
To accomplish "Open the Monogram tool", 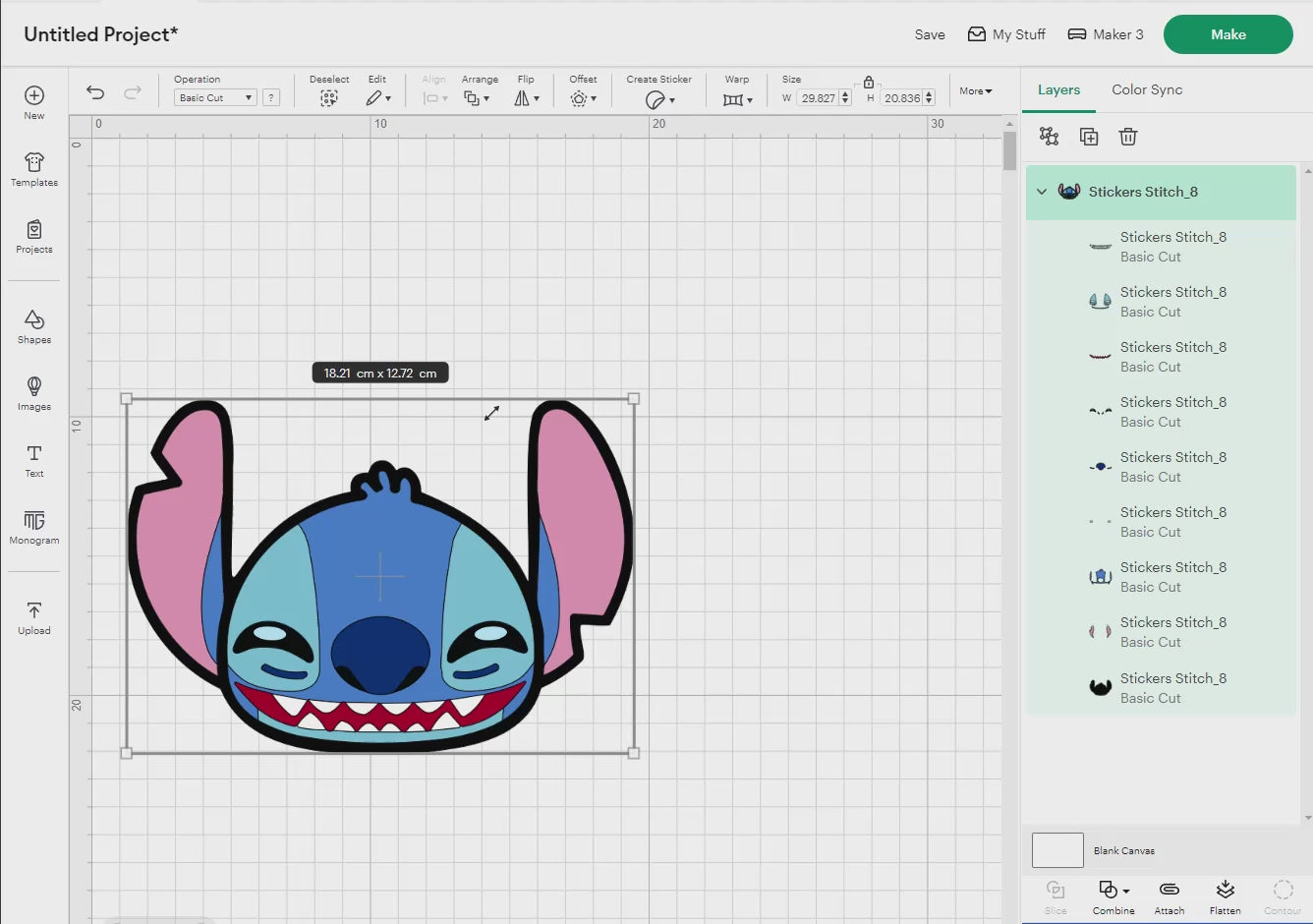I will pos(34,527).
